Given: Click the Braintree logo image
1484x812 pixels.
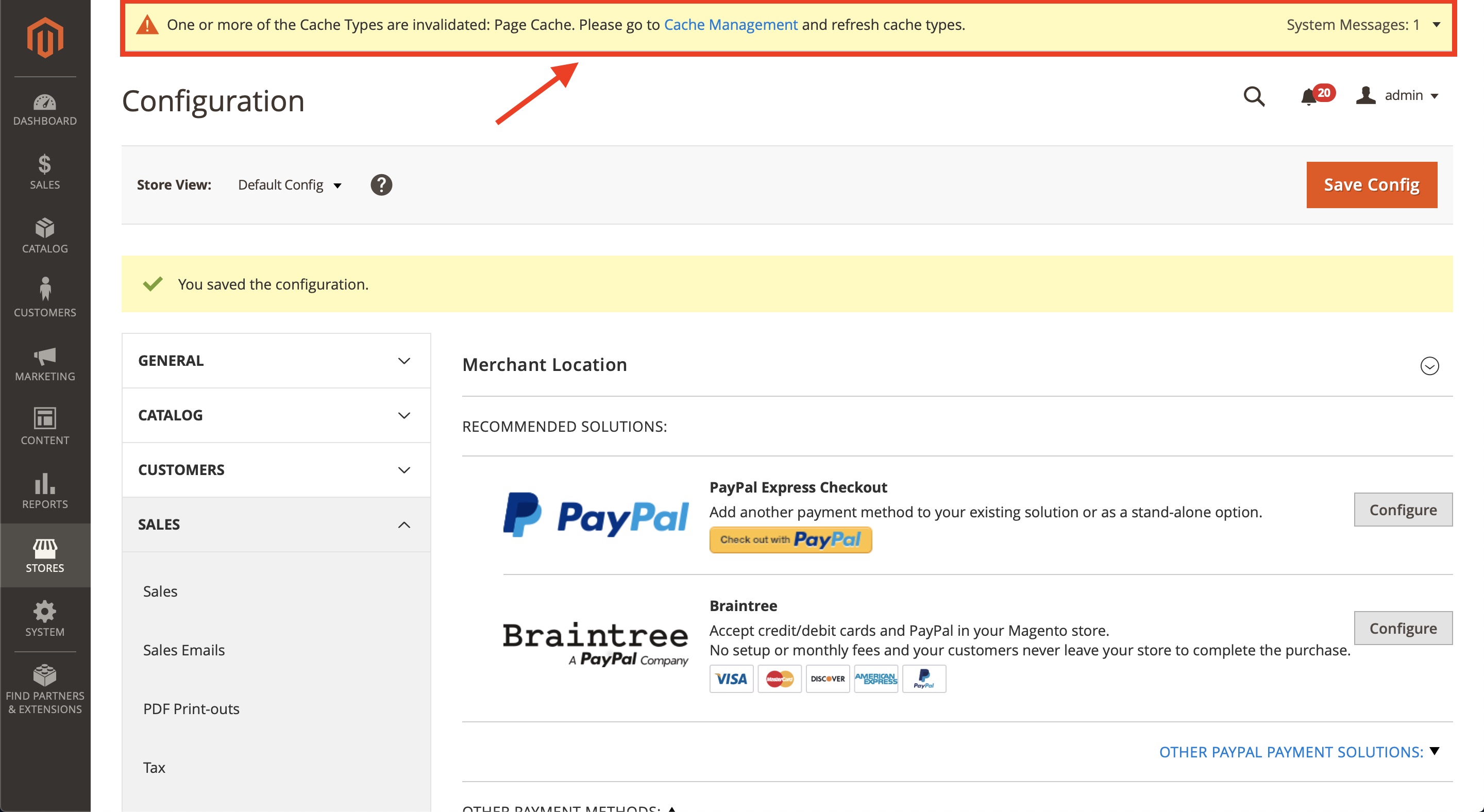Looking at the screenshot, I should (x=596, y=644).
